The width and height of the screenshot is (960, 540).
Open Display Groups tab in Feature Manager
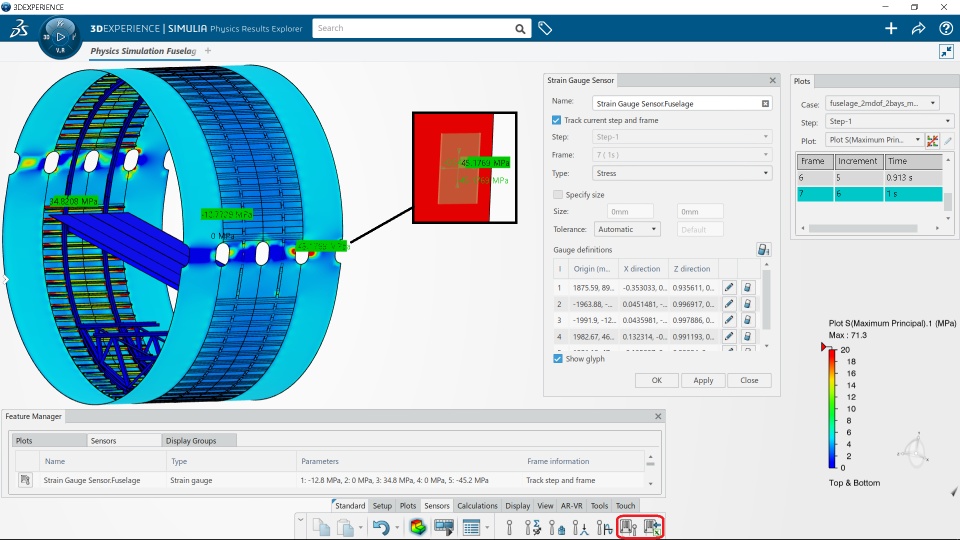point(199,440)
